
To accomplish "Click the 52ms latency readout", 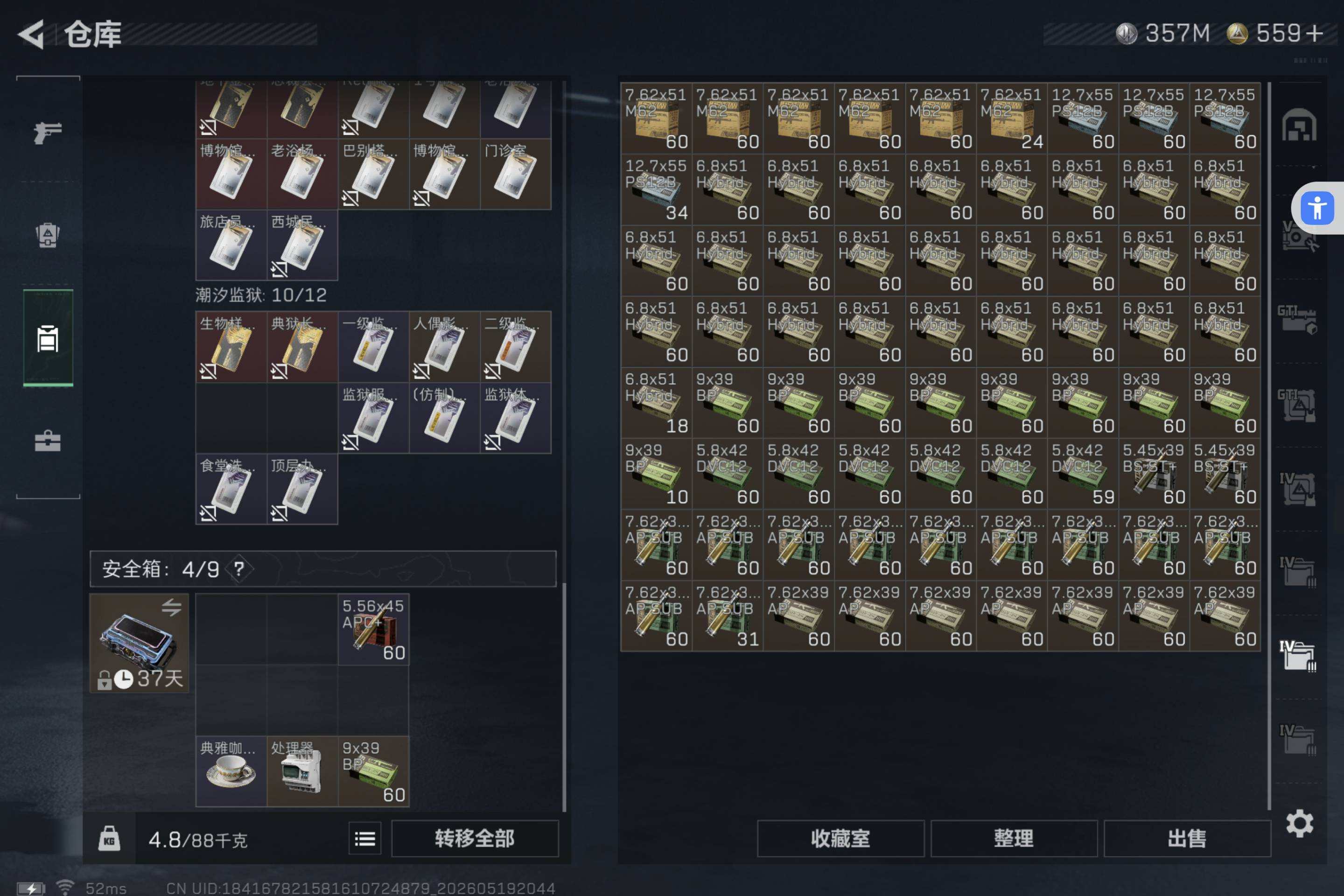I will (x=106, y=888).
